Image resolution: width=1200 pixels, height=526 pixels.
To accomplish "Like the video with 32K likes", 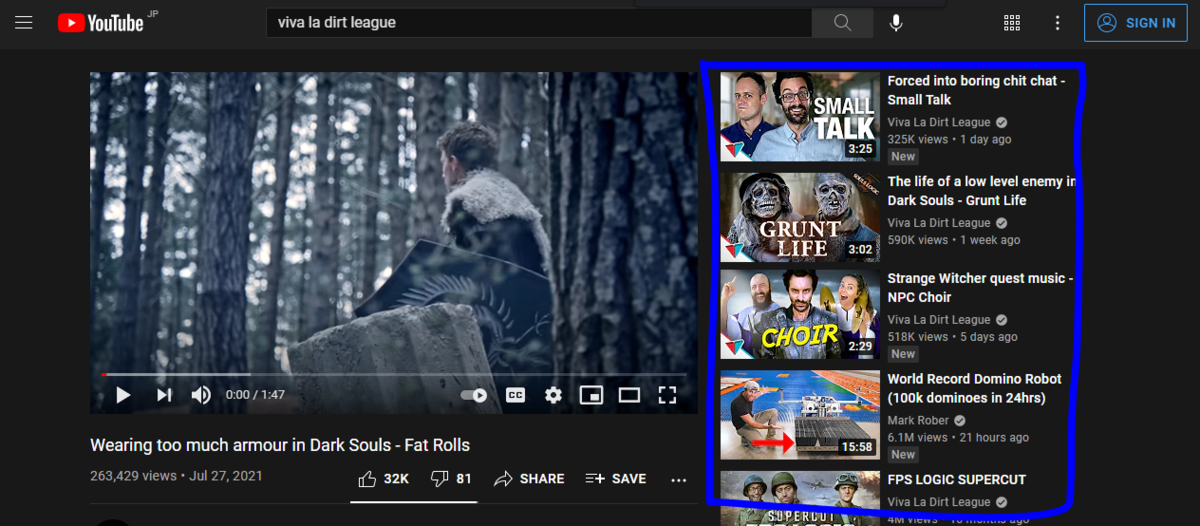I will 384,479.
